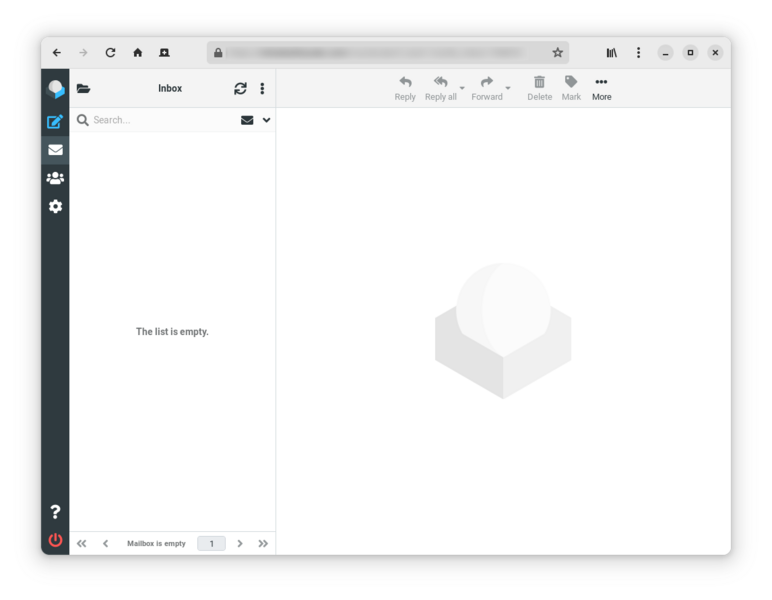Click the page number field
Viewport: 772px width, 600px height.
tap(212, 543)
